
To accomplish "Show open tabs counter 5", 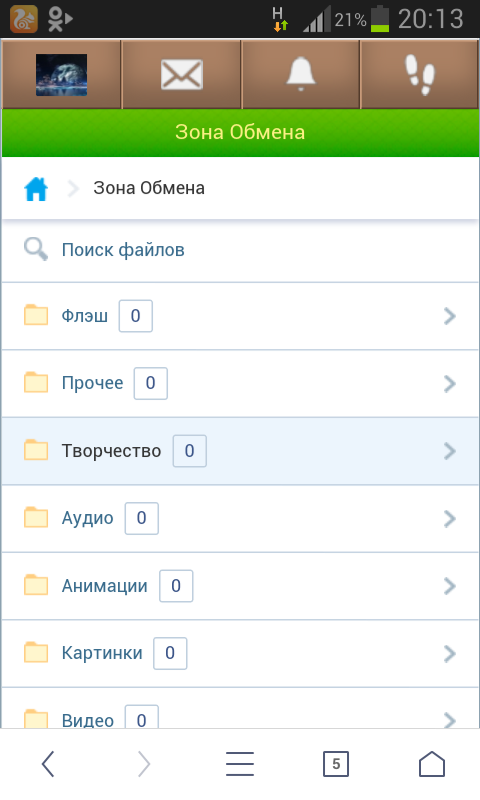I will 336,764.
